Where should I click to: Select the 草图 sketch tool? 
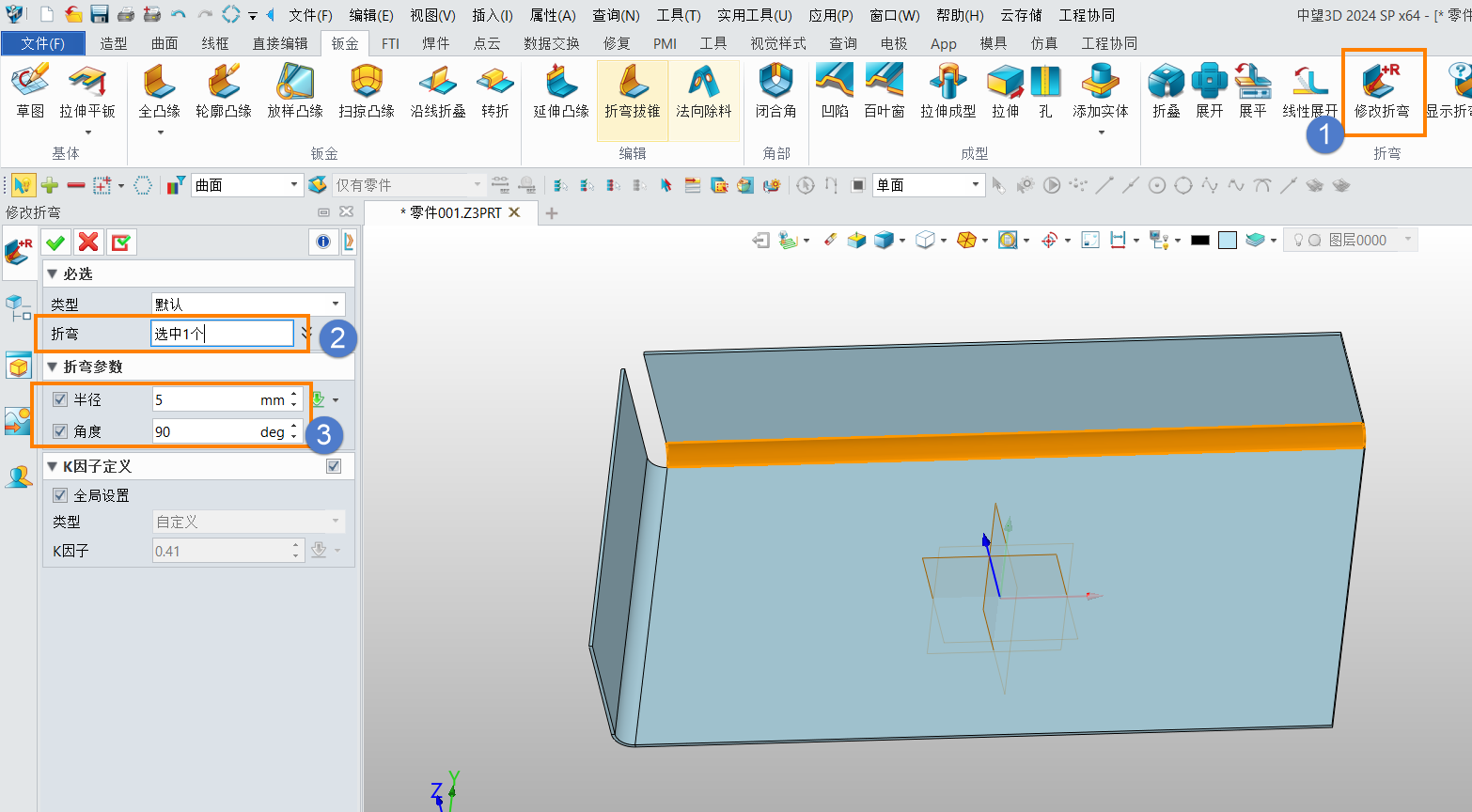[x=30, y=92]
